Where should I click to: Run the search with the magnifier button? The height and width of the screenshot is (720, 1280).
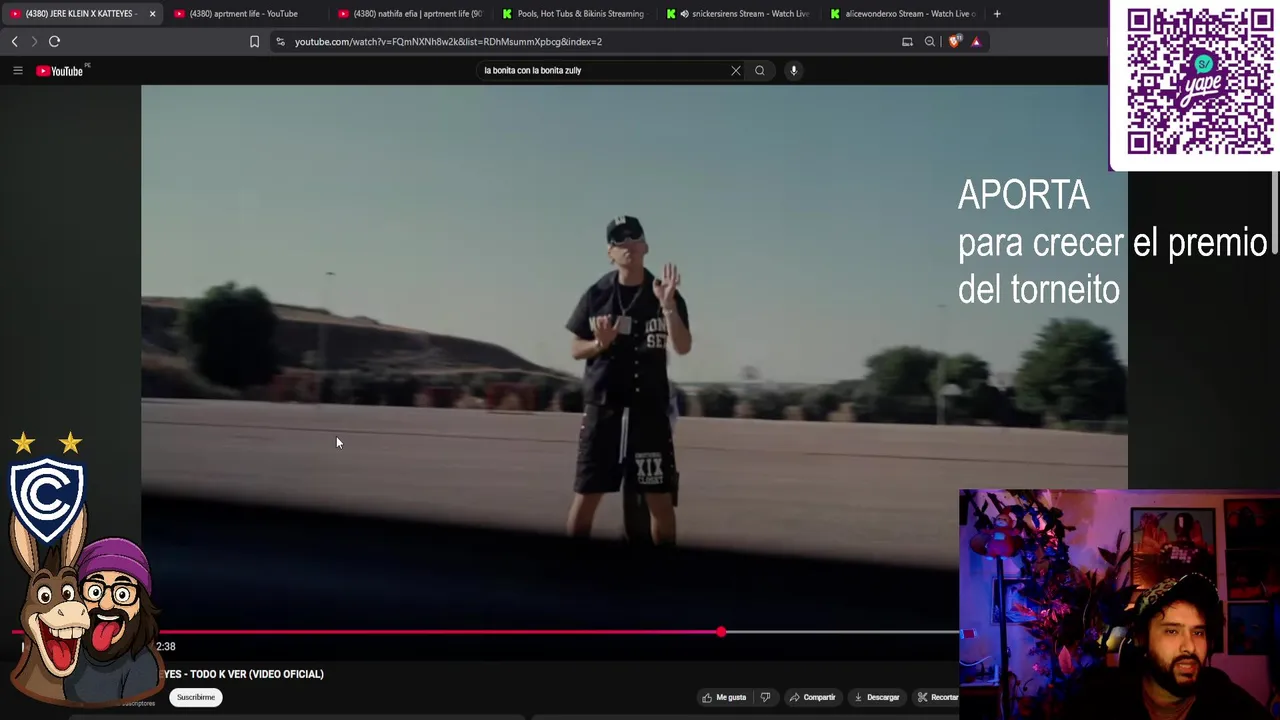(x=760, y=70)
